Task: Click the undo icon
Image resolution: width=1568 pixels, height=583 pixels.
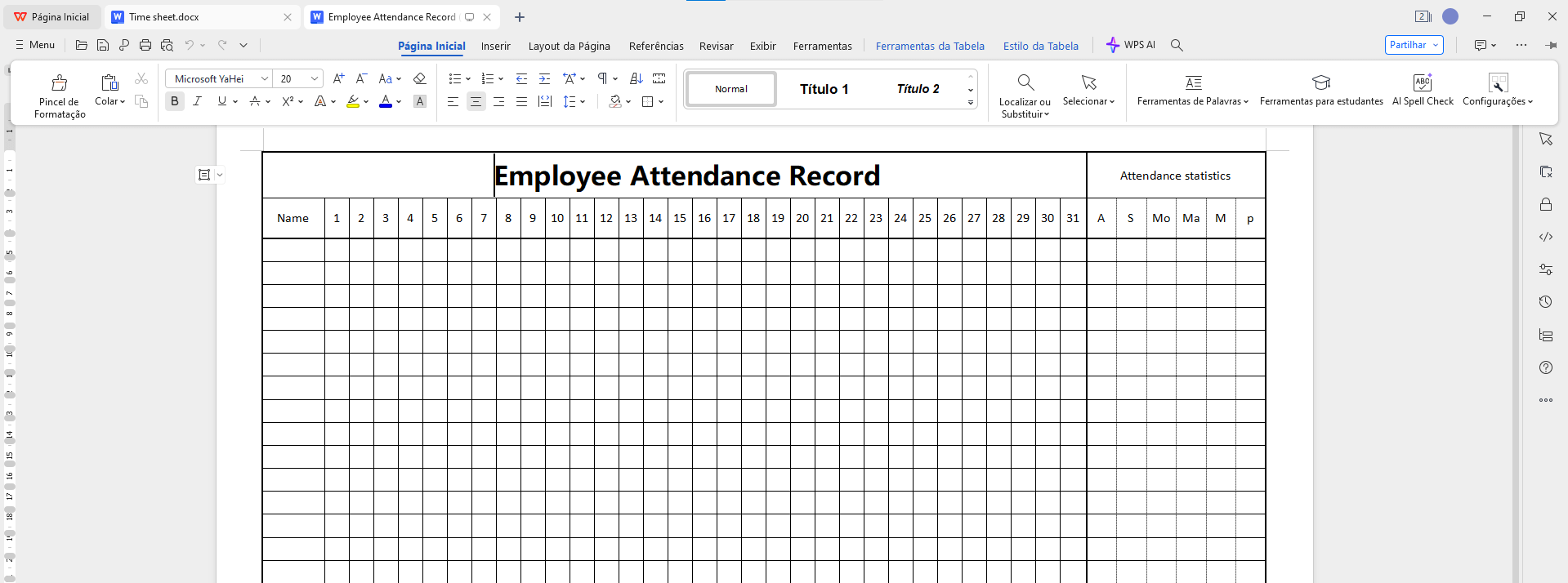Action: pos(190,45)
